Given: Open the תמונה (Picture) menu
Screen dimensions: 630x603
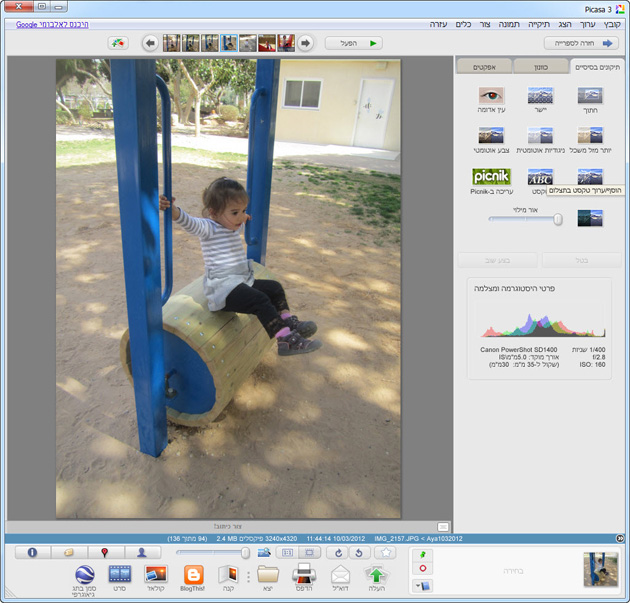Looking at the screenshot, I should click(509, 25).
